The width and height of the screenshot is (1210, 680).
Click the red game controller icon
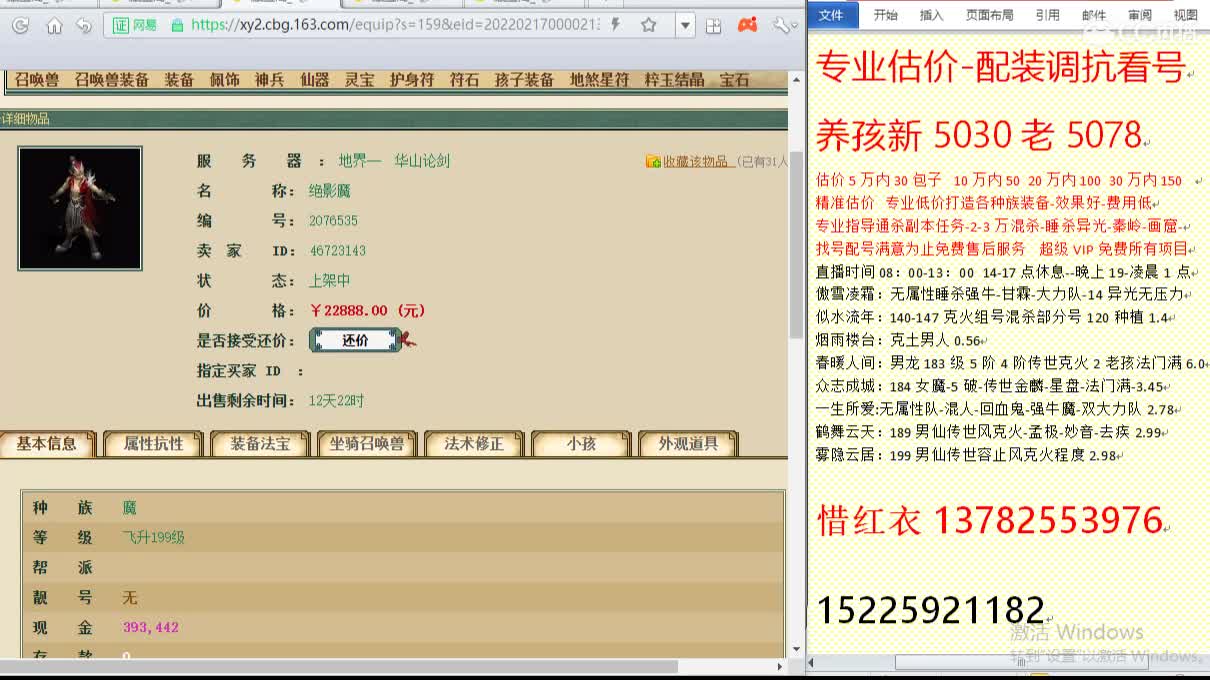(747, 25)
